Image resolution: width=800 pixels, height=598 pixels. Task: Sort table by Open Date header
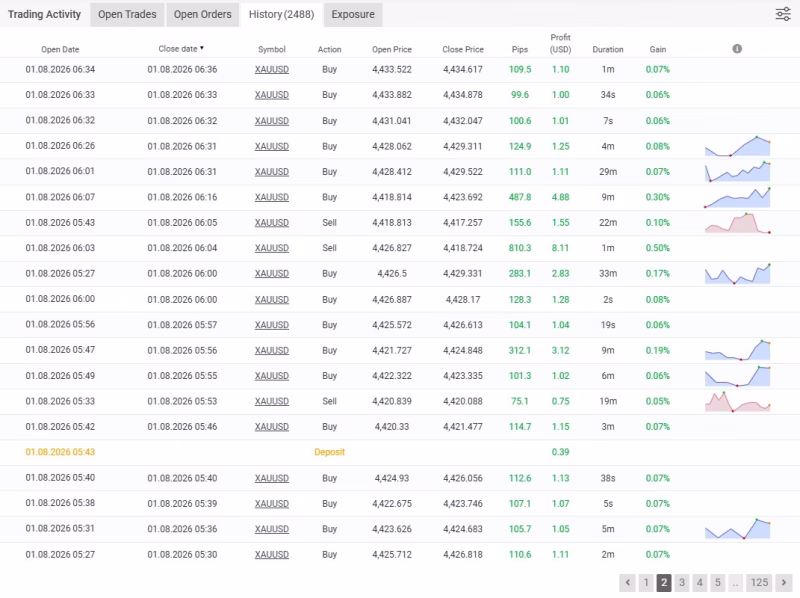click(60, 49)
